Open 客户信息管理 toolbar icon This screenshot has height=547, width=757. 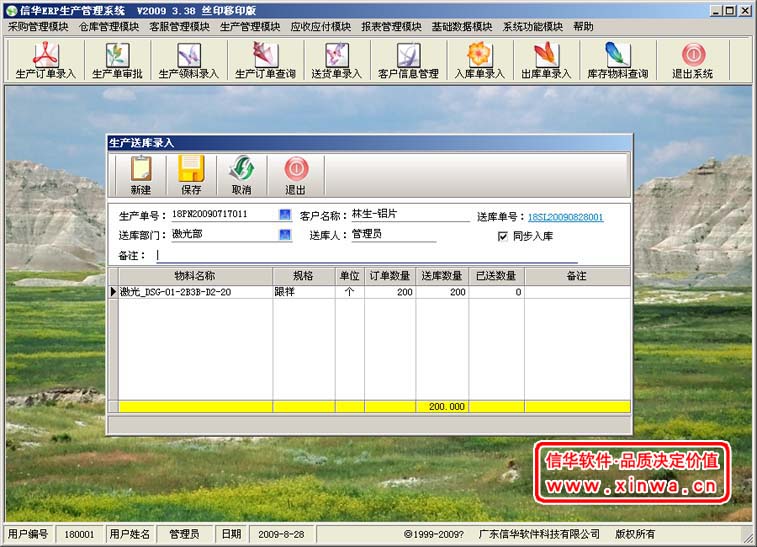[408, 60]
